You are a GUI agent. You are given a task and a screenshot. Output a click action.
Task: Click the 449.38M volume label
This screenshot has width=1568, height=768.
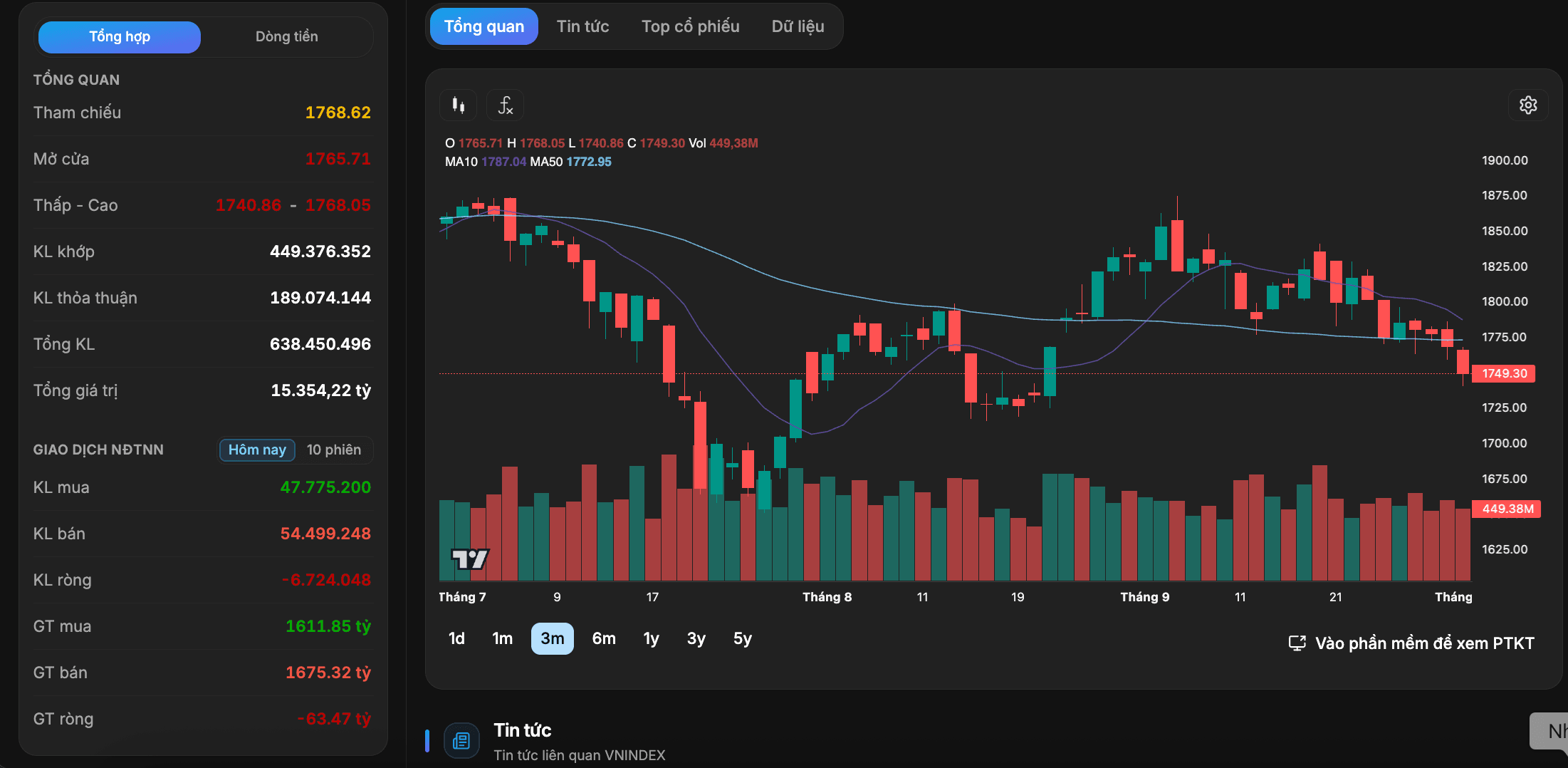click(1507, 509)
